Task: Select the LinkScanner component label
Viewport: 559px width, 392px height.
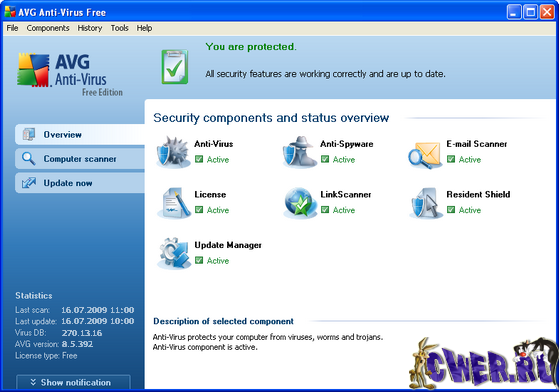Action: pyautogui.click(x=345, y=195)
